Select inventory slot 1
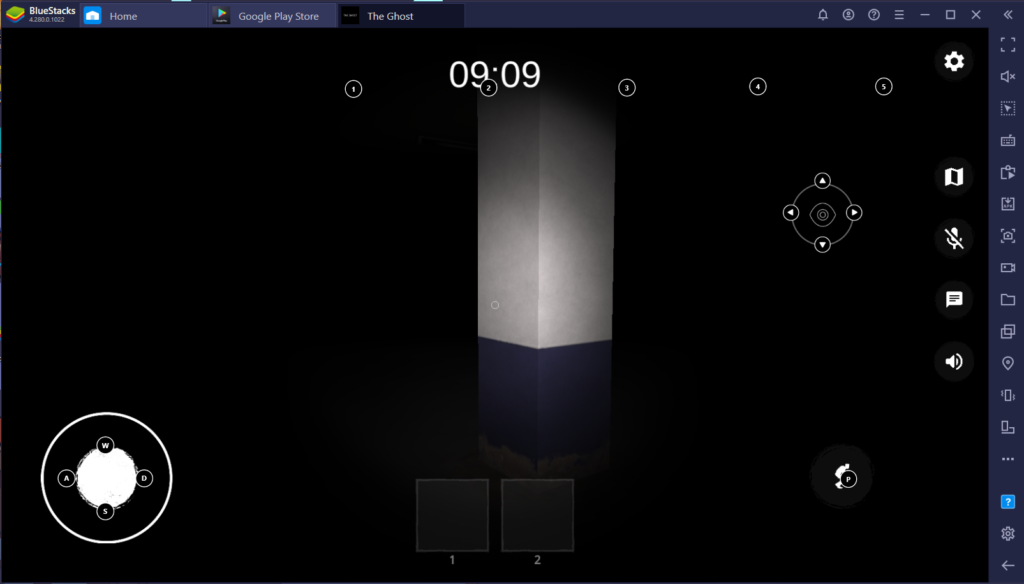 [452, 515]
